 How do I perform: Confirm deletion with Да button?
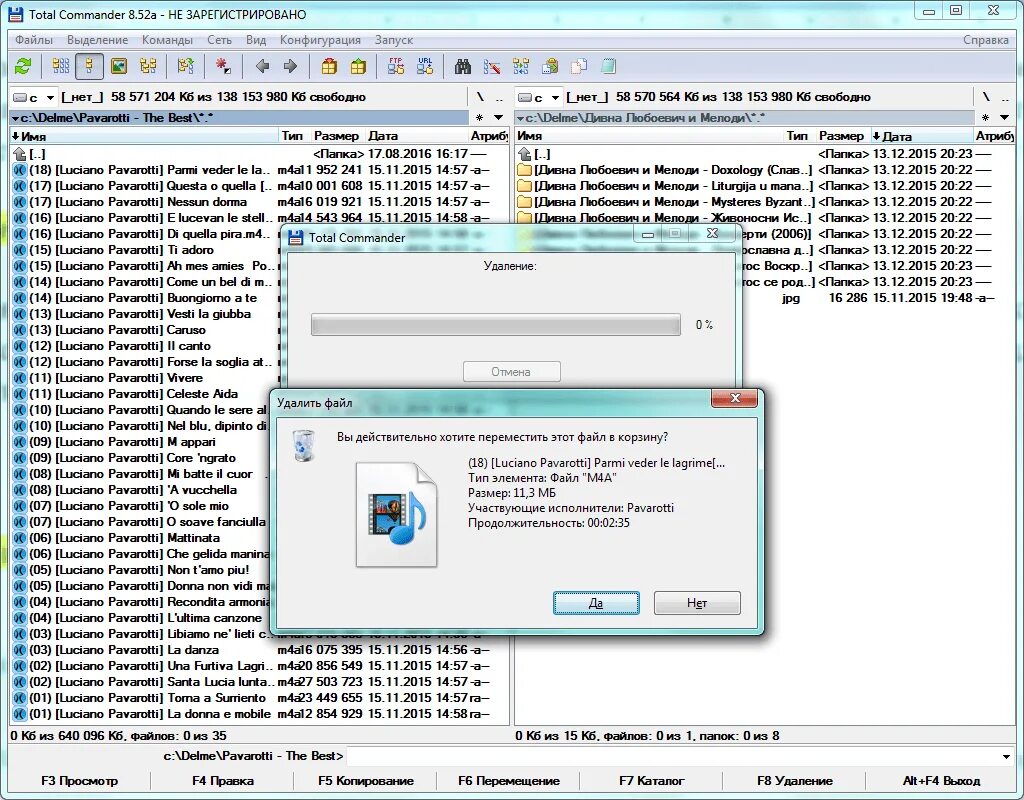click(596, 603)
